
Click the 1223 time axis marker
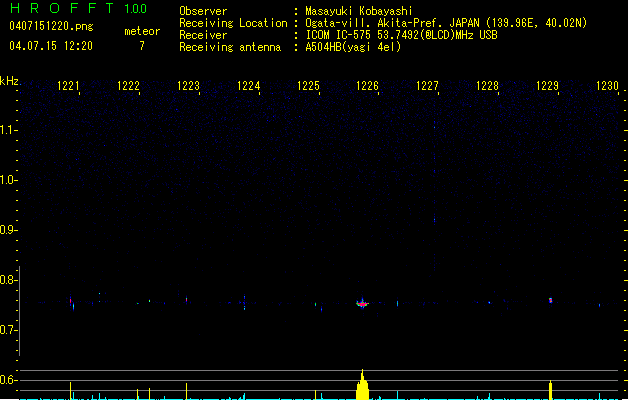click(188, 86)
